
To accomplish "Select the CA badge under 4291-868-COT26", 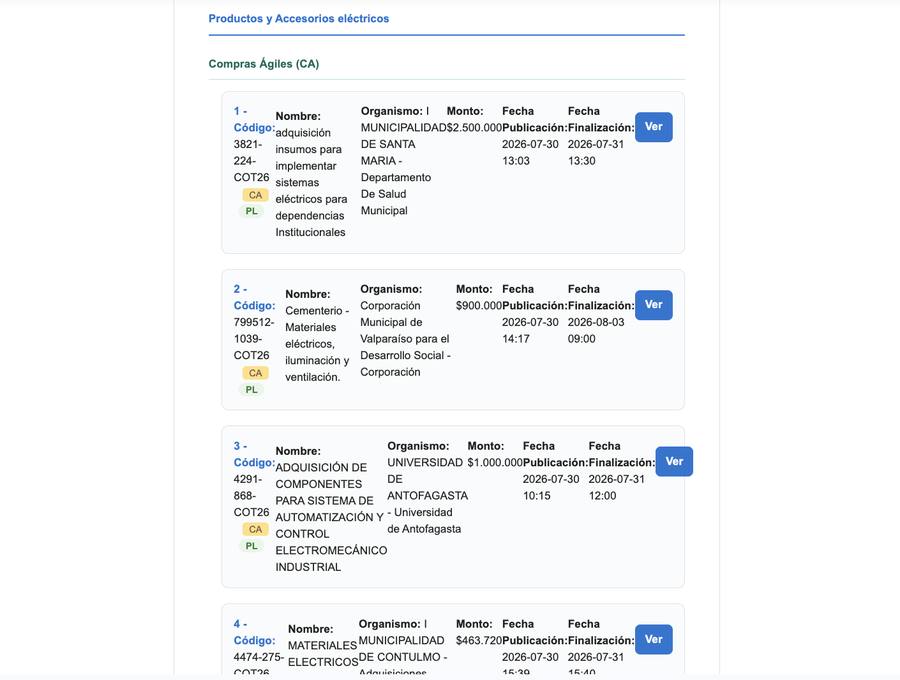I will tap(255, 530).
